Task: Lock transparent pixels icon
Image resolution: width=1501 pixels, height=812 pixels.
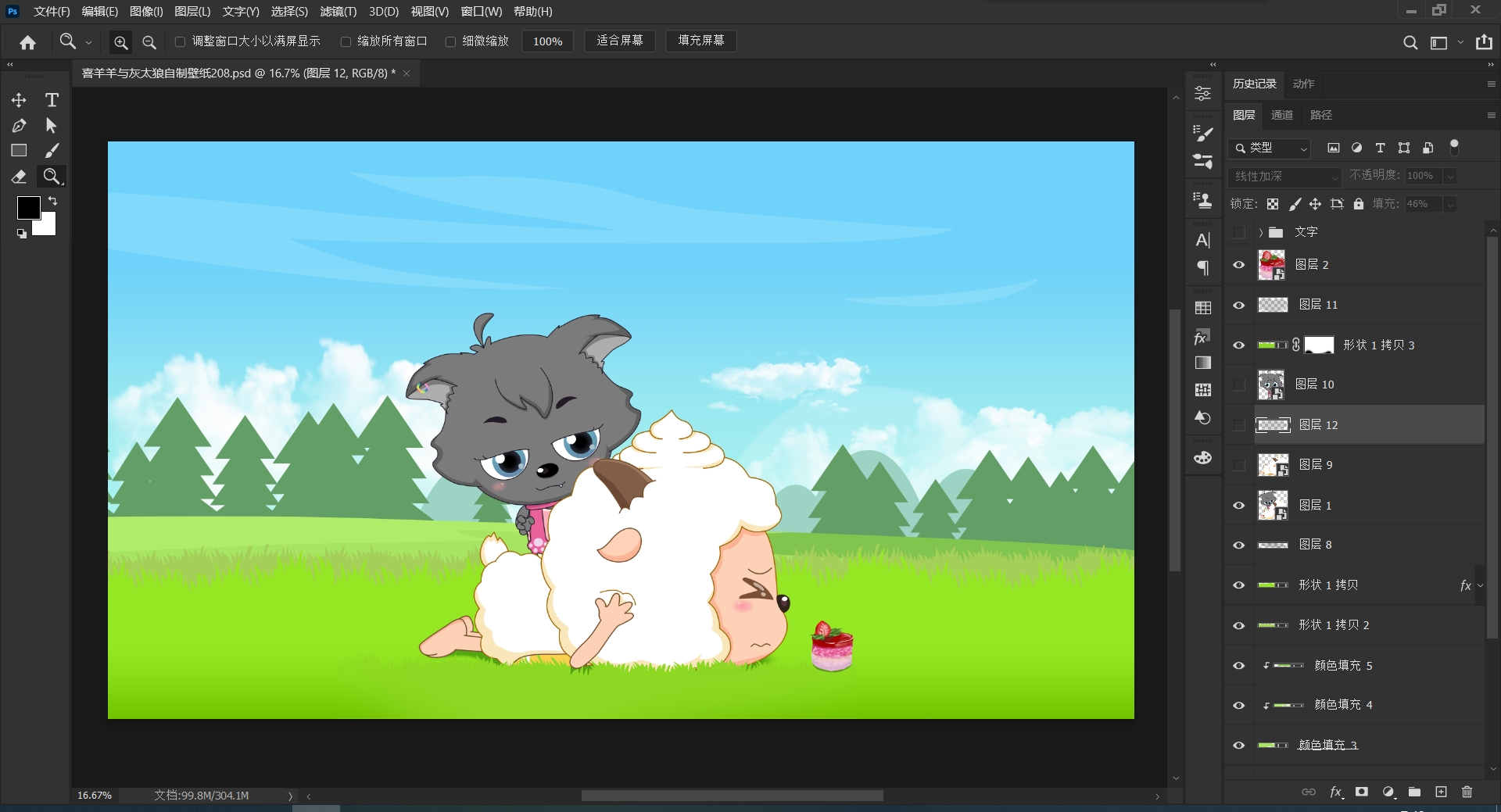Action: (1273, 204)
